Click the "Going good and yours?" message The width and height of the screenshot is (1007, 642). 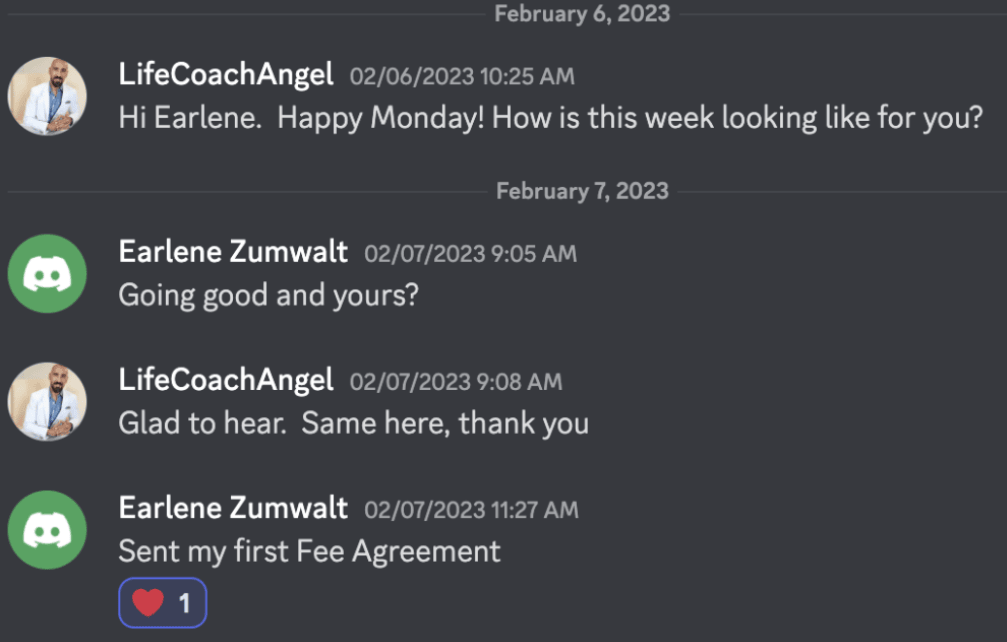(268, 295)
